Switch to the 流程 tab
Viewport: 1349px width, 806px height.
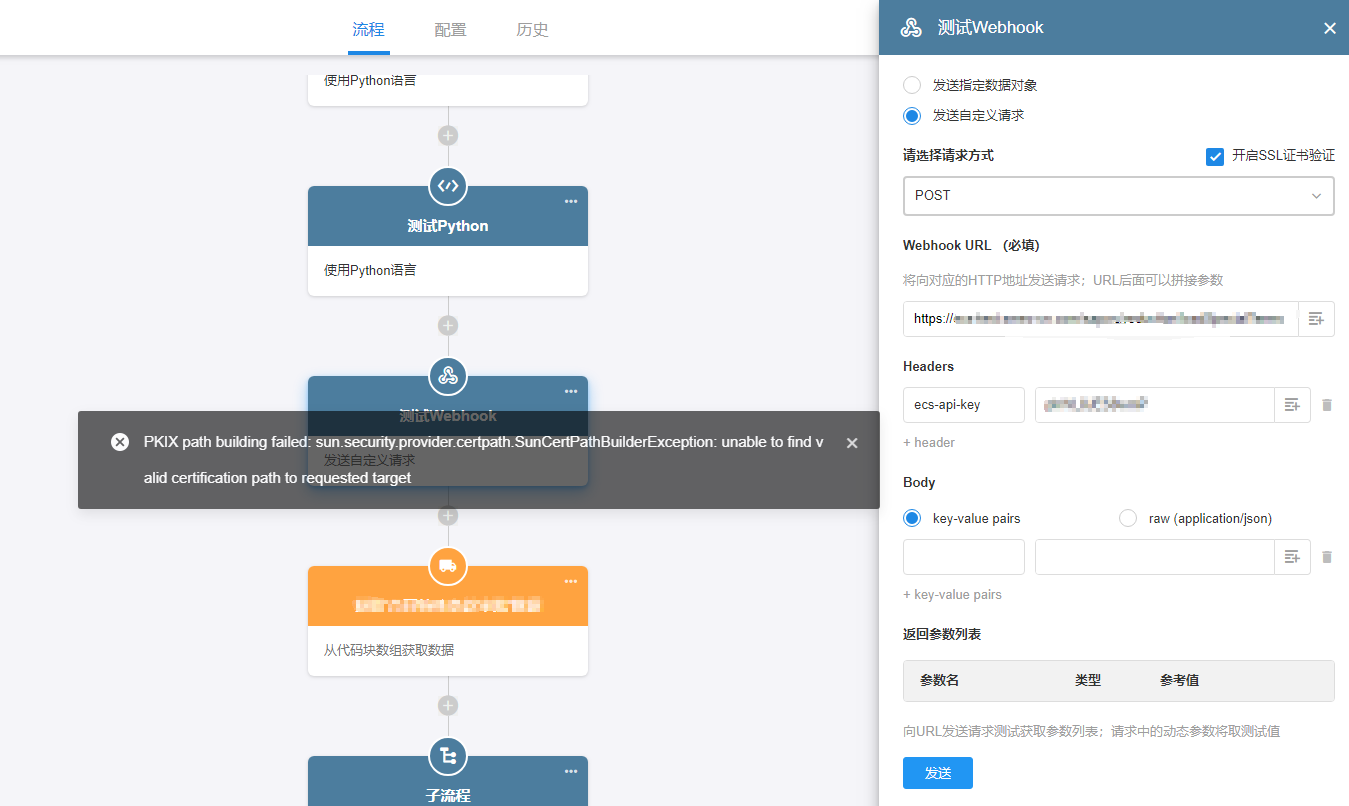368,29
